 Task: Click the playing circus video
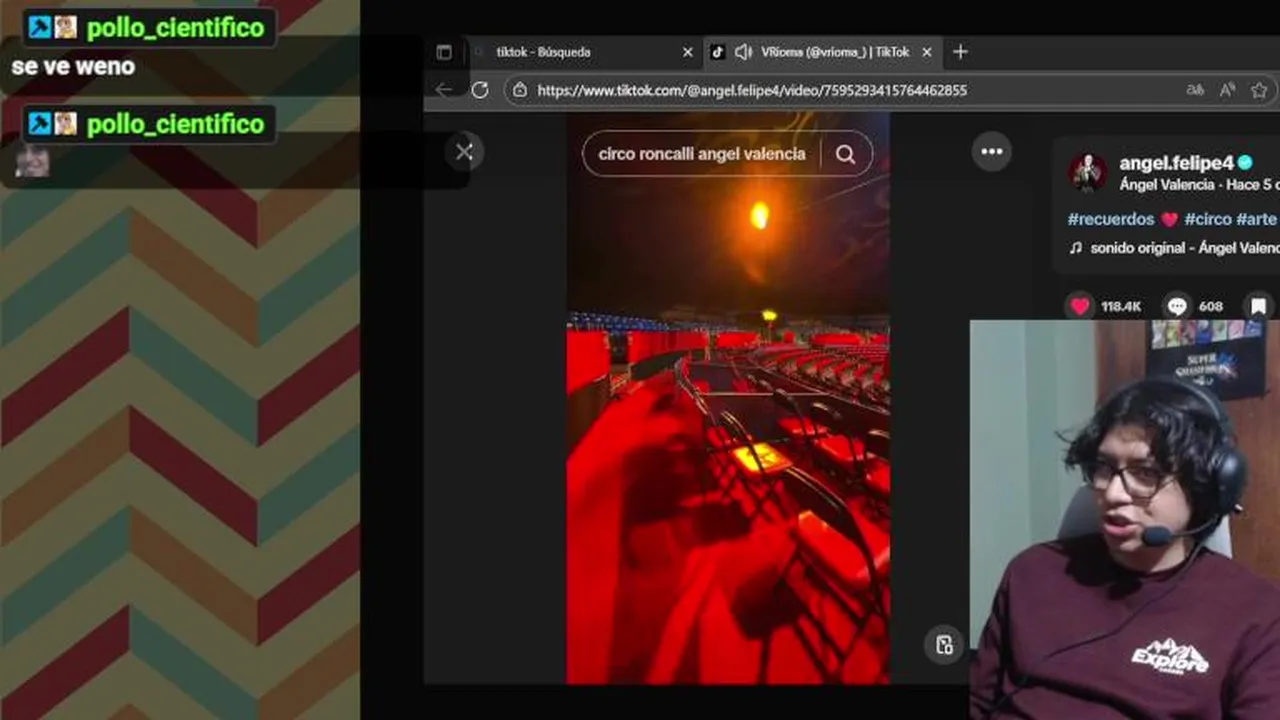pos(728,398)
